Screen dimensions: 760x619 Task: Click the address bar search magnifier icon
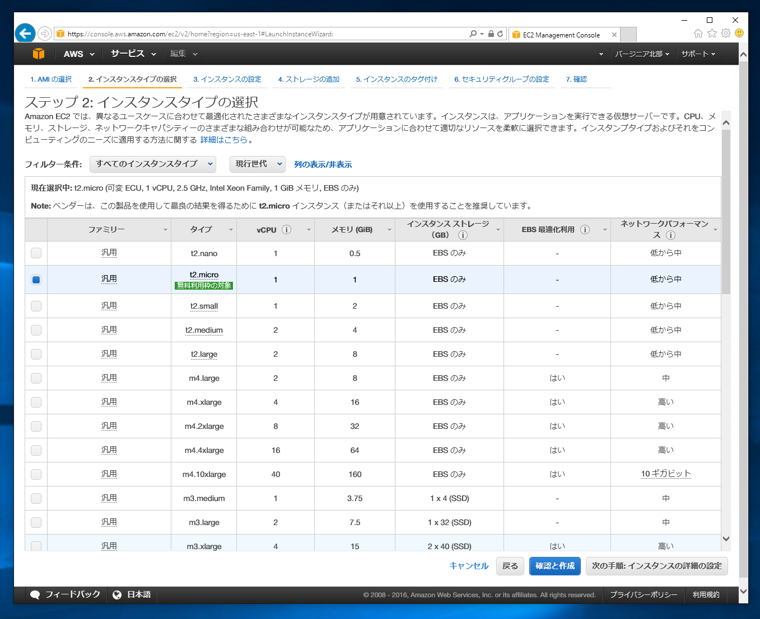pos(473,34)
